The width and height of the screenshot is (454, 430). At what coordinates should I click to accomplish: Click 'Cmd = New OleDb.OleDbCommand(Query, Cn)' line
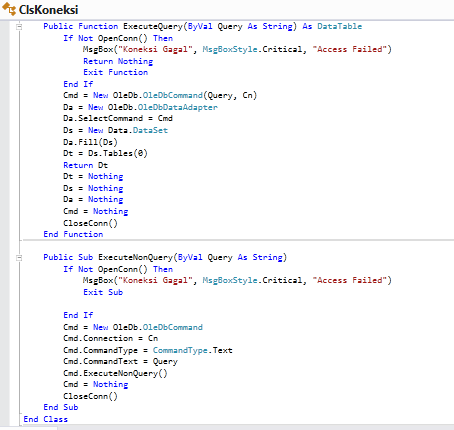pos(160,96)
